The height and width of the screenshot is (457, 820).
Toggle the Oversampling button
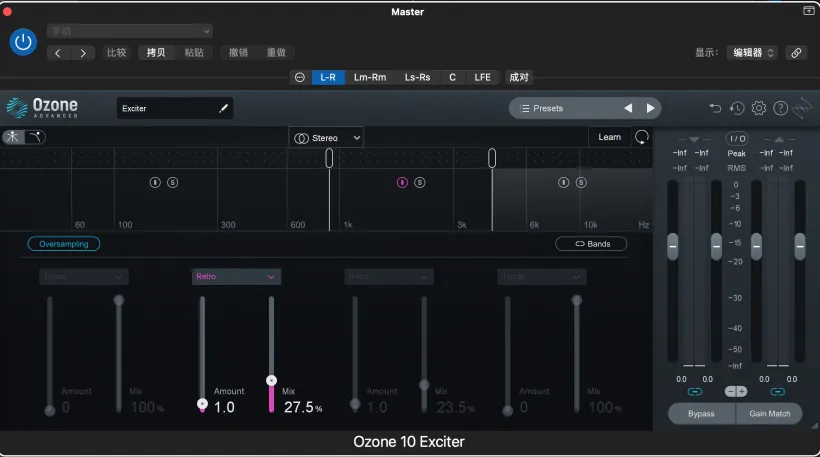click(64, 244)
